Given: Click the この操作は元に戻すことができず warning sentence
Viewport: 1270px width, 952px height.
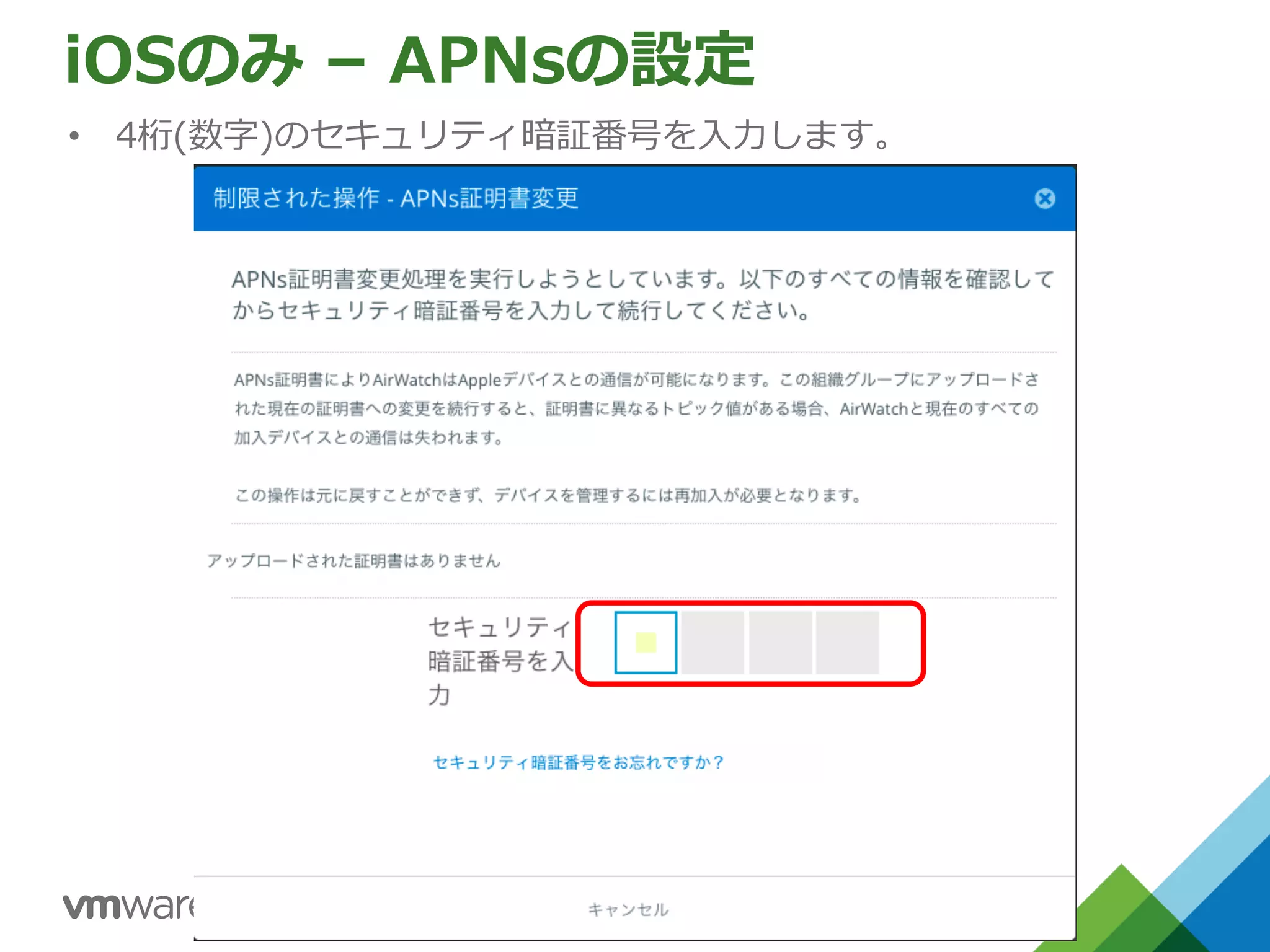Looking at the screenshot, I should [548, 495].
